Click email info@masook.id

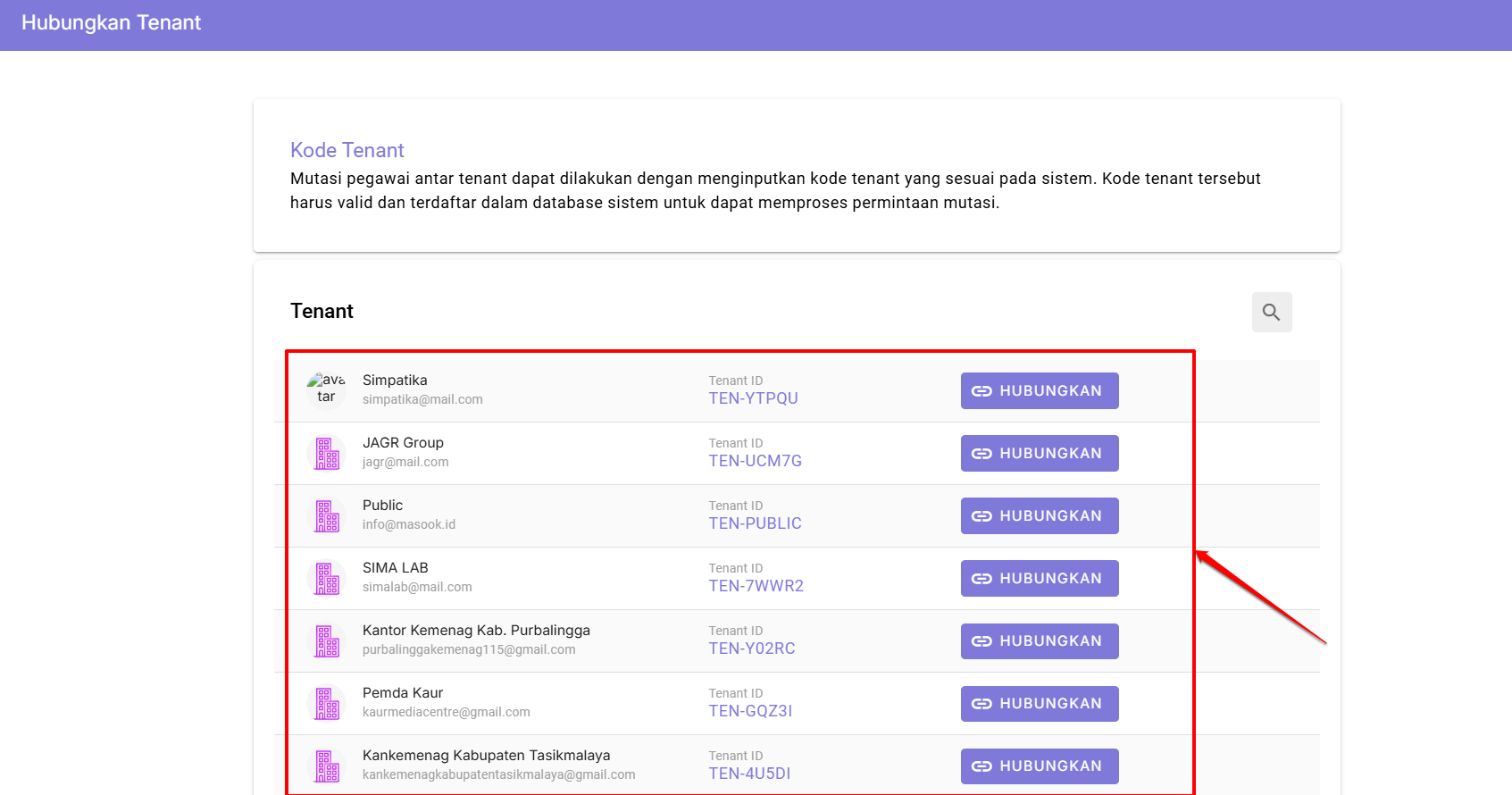pyautogui.click(x=409, y=524)
